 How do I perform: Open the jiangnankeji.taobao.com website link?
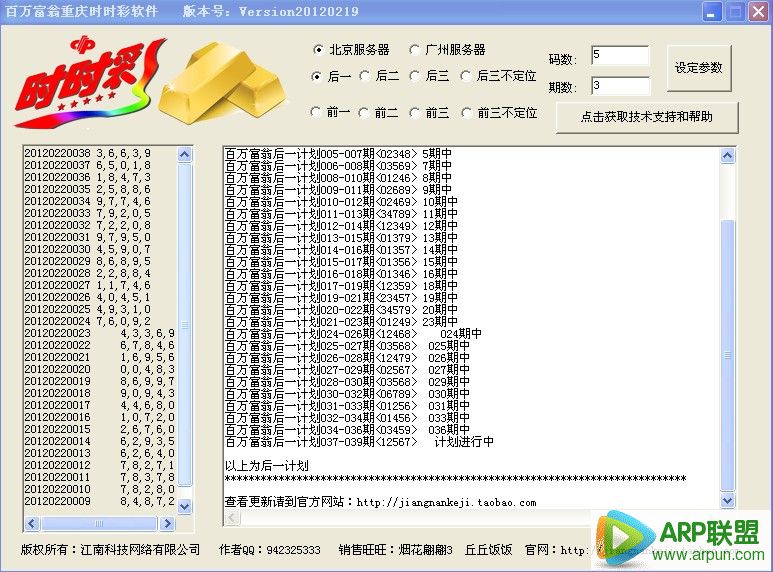446,502
